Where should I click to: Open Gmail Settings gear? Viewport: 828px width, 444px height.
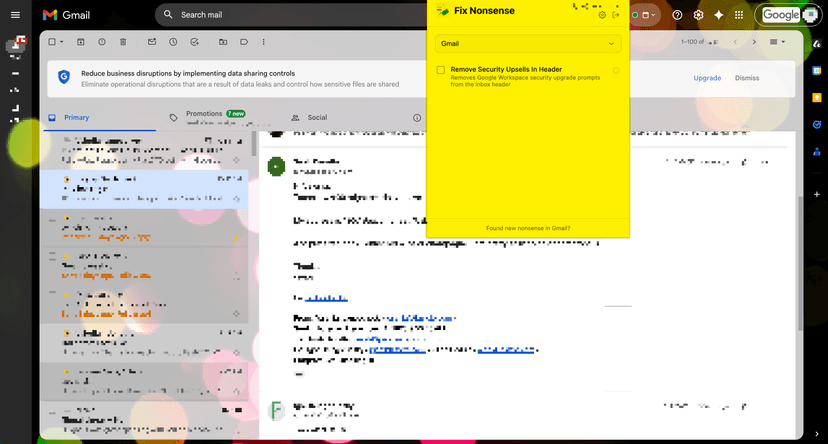click(x=698, y=15)
